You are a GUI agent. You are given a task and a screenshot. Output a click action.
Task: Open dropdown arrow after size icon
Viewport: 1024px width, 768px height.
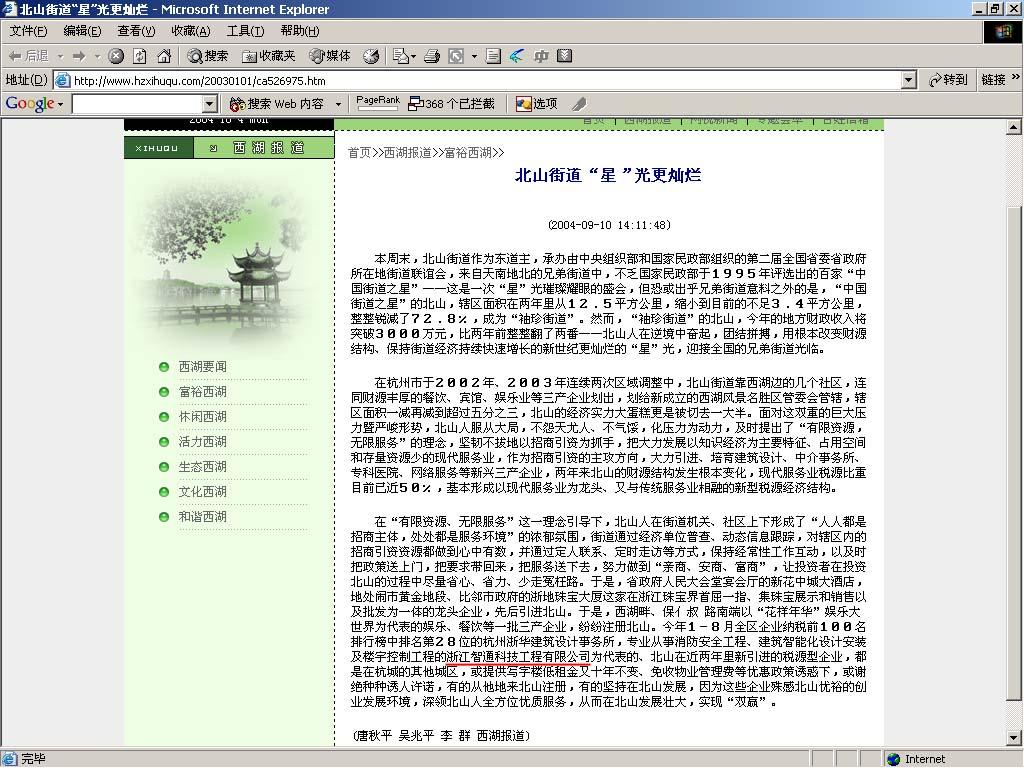point(474,57)
